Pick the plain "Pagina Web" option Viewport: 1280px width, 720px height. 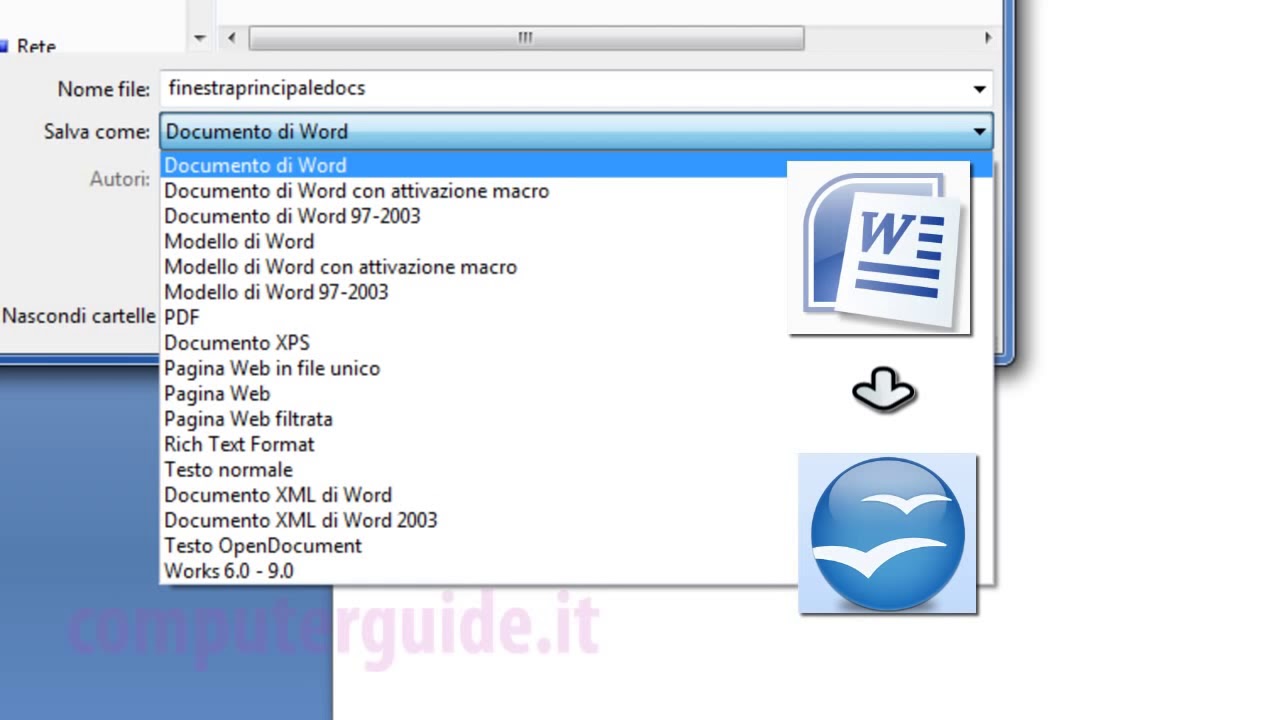pos(576,393)
